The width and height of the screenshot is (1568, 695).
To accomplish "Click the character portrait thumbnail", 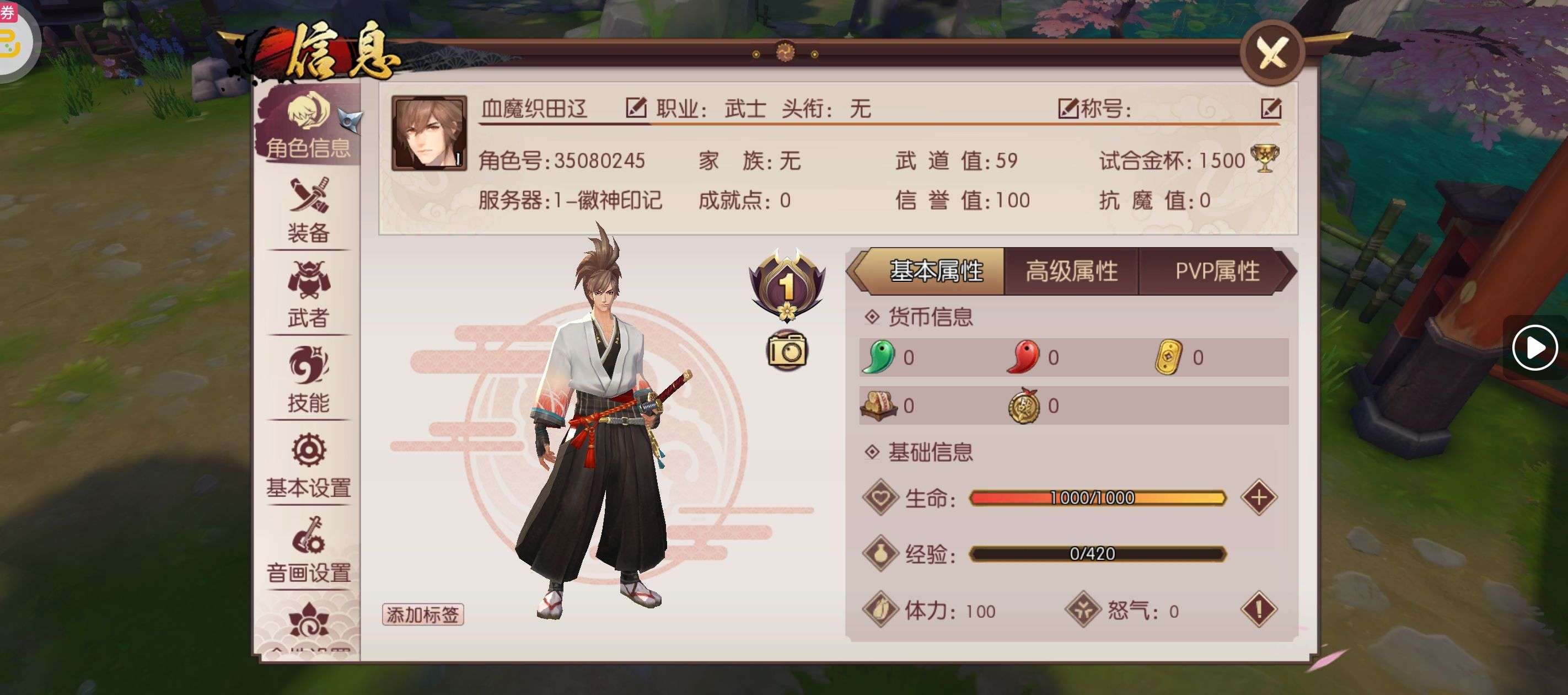I will click(x=429, y=133).
